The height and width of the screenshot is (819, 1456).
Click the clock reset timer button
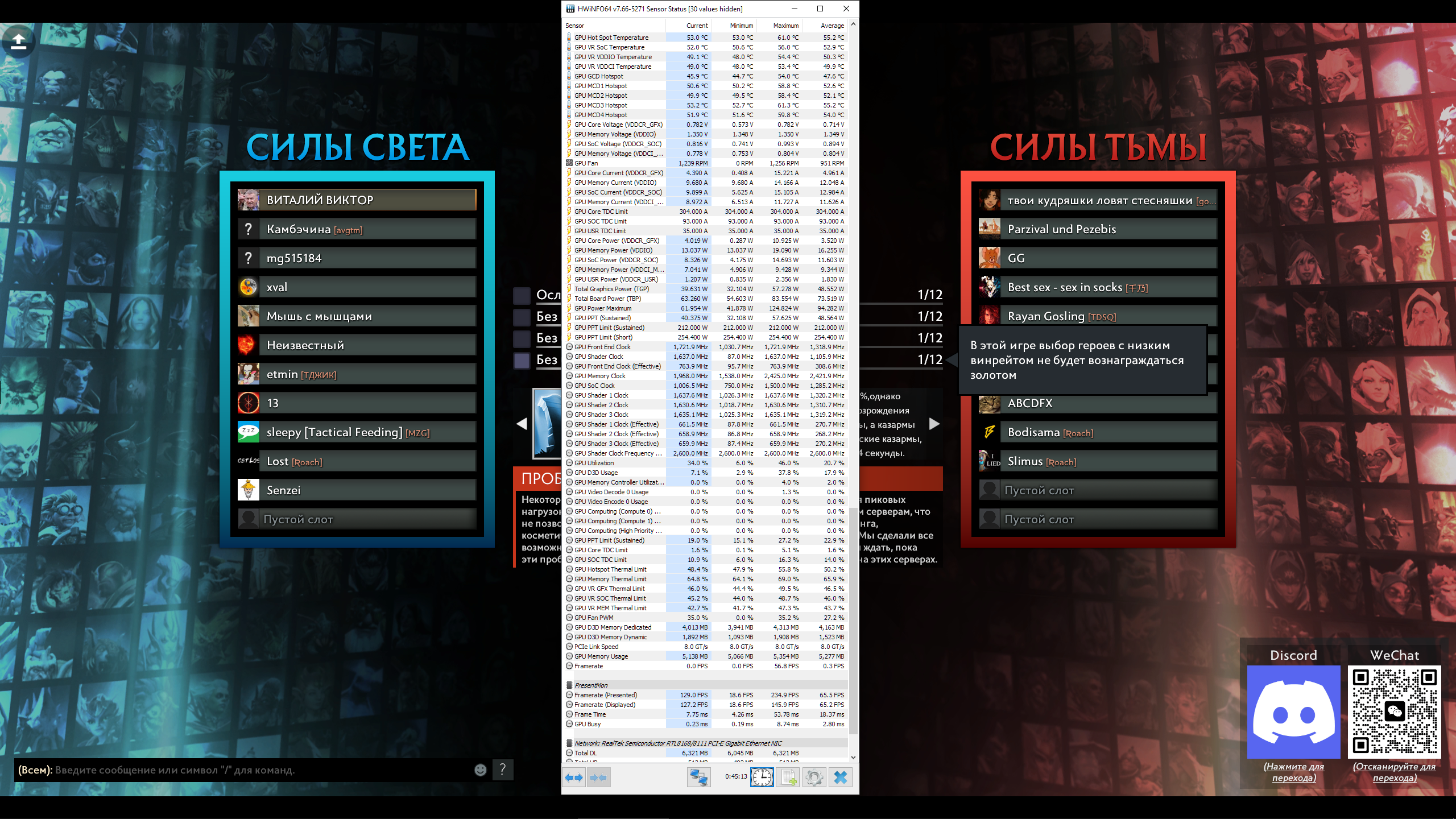click(762, 777)
